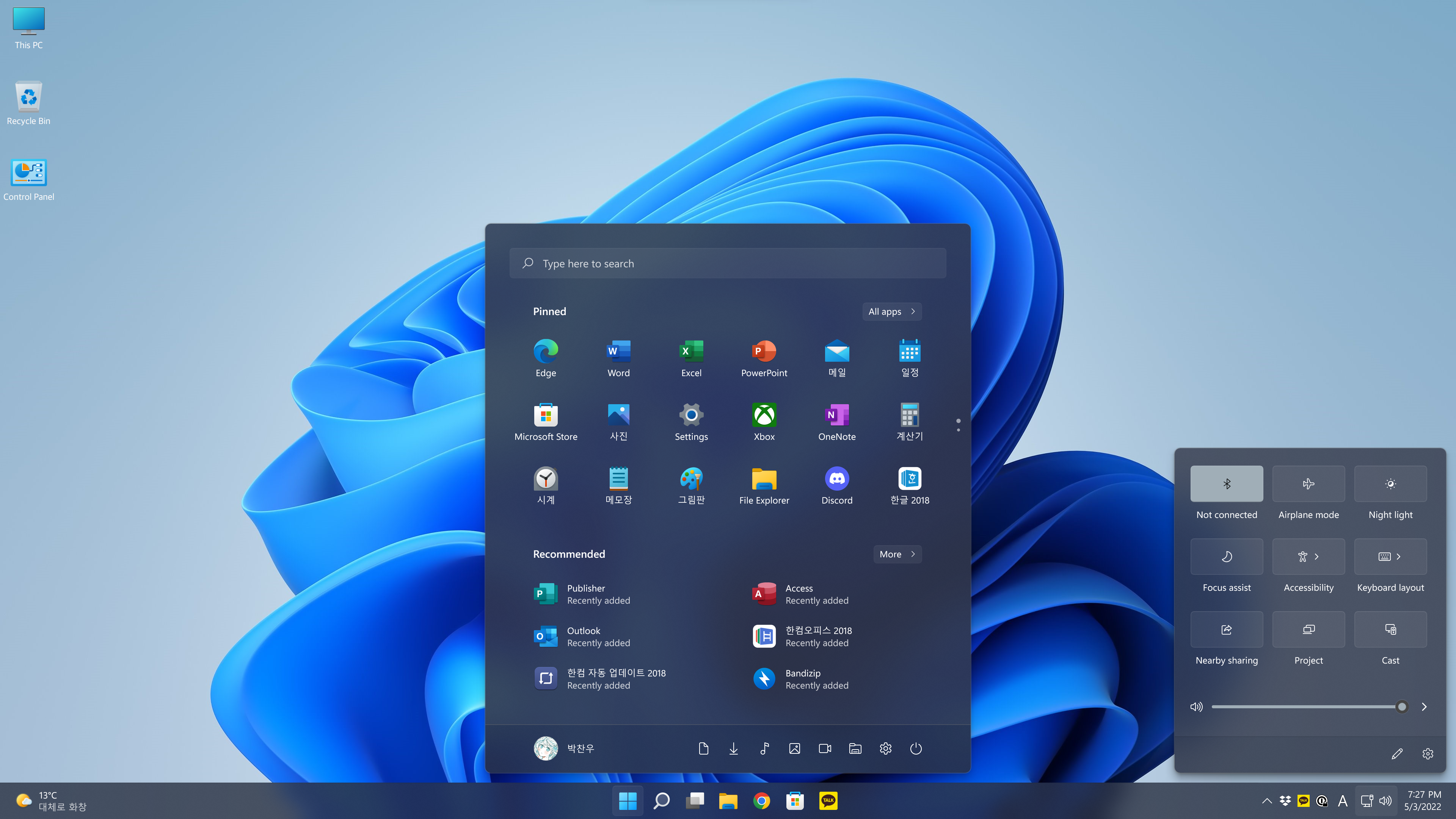Open Documents folder icon in Start footer
The height and width of the screenshot is (819, 1456).
tap(703, 748)
